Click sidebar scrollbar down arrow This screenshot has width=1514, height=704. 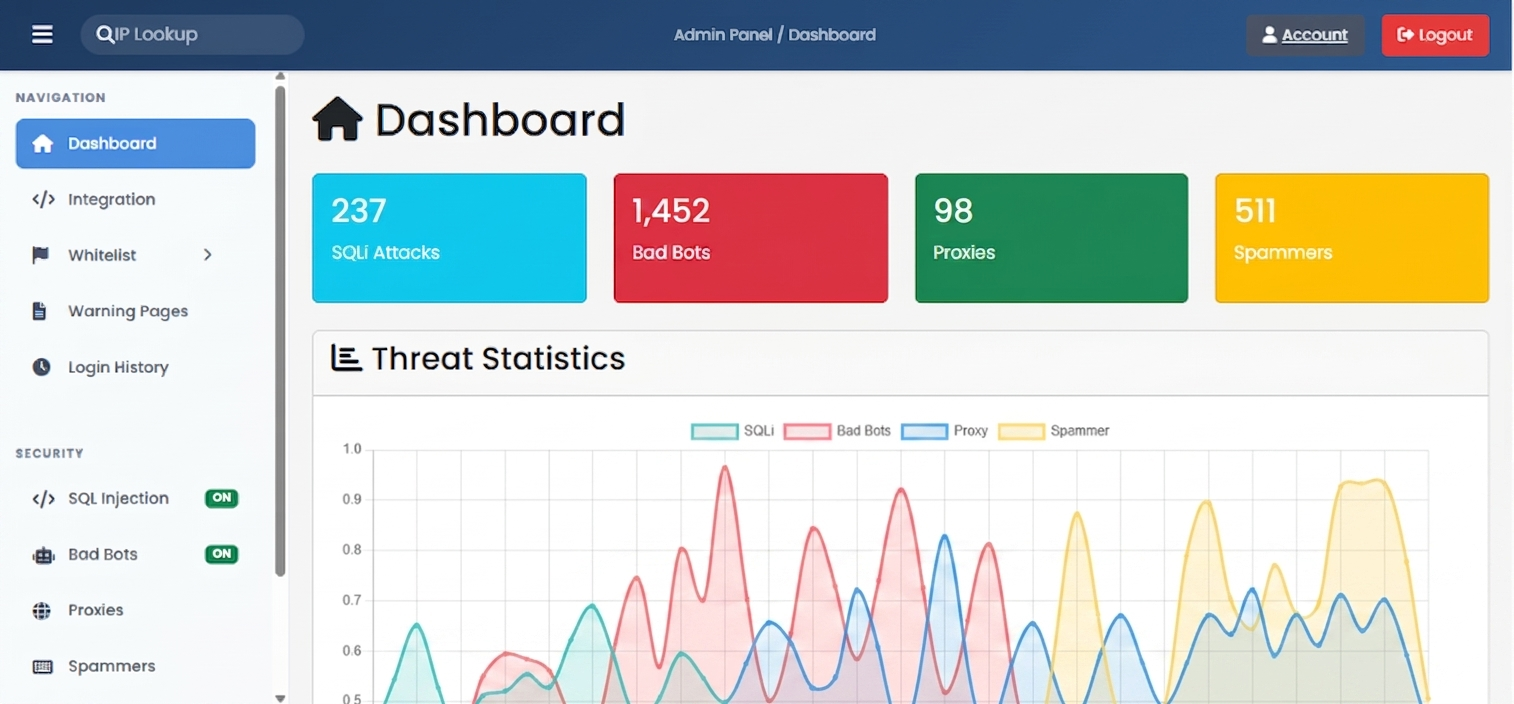click(280, 698)
